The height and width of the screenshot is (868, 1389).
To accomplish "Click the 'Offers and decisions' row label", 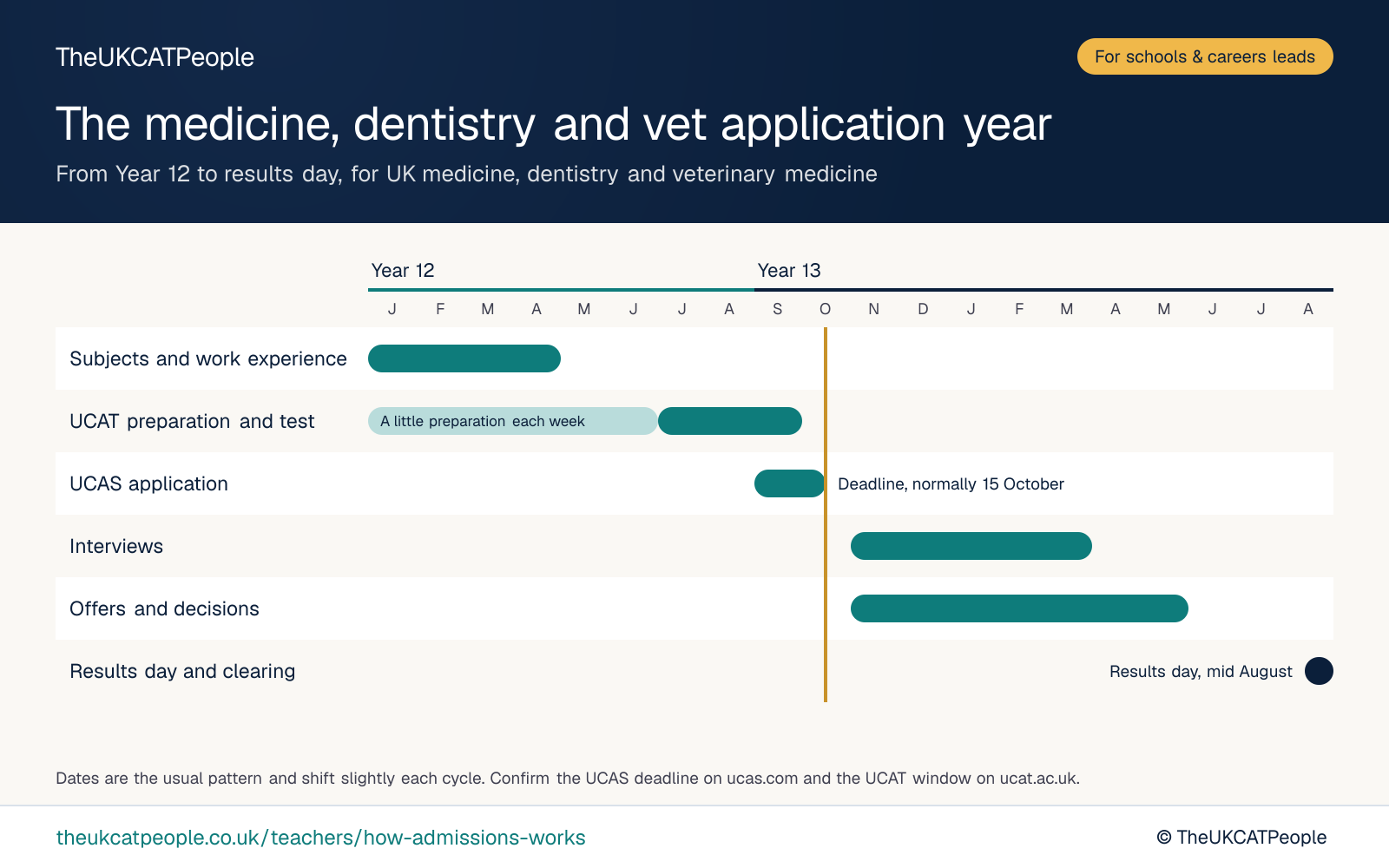I will pyautogui.click(x=164, y=609).
